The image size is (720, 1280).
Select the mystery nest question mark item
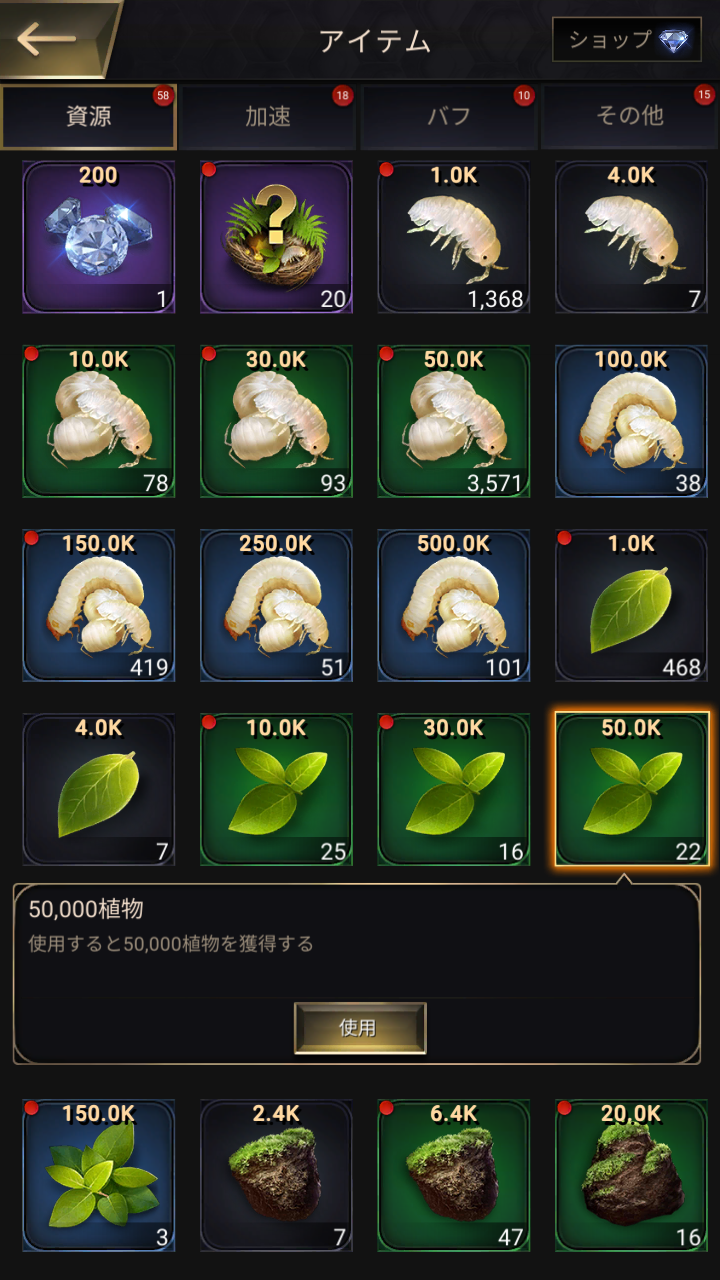276,238
